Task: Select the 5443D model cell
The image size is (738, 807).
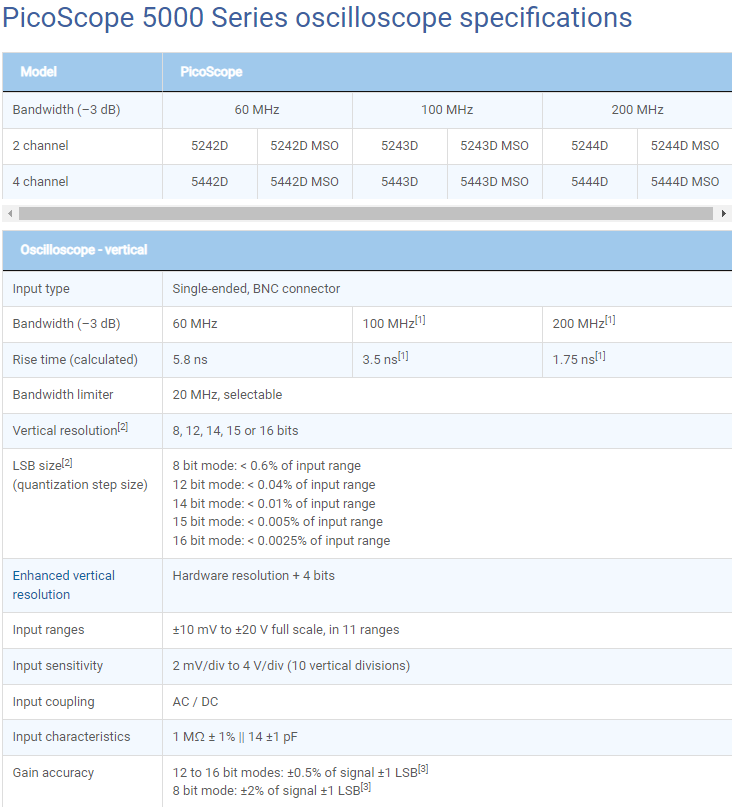Action: pos(399,182)
